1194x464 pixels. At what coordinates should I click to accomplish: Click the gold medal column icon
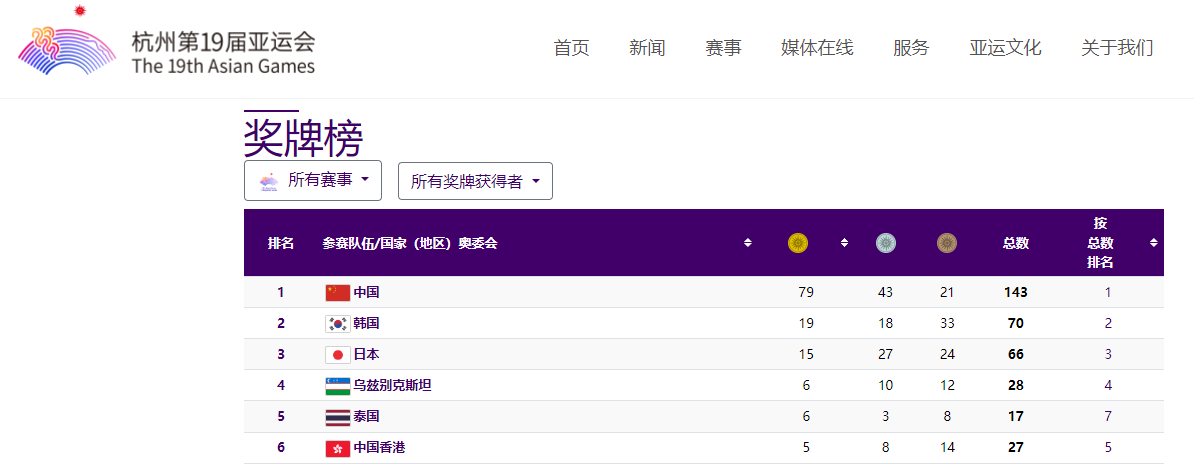(797, 243)
